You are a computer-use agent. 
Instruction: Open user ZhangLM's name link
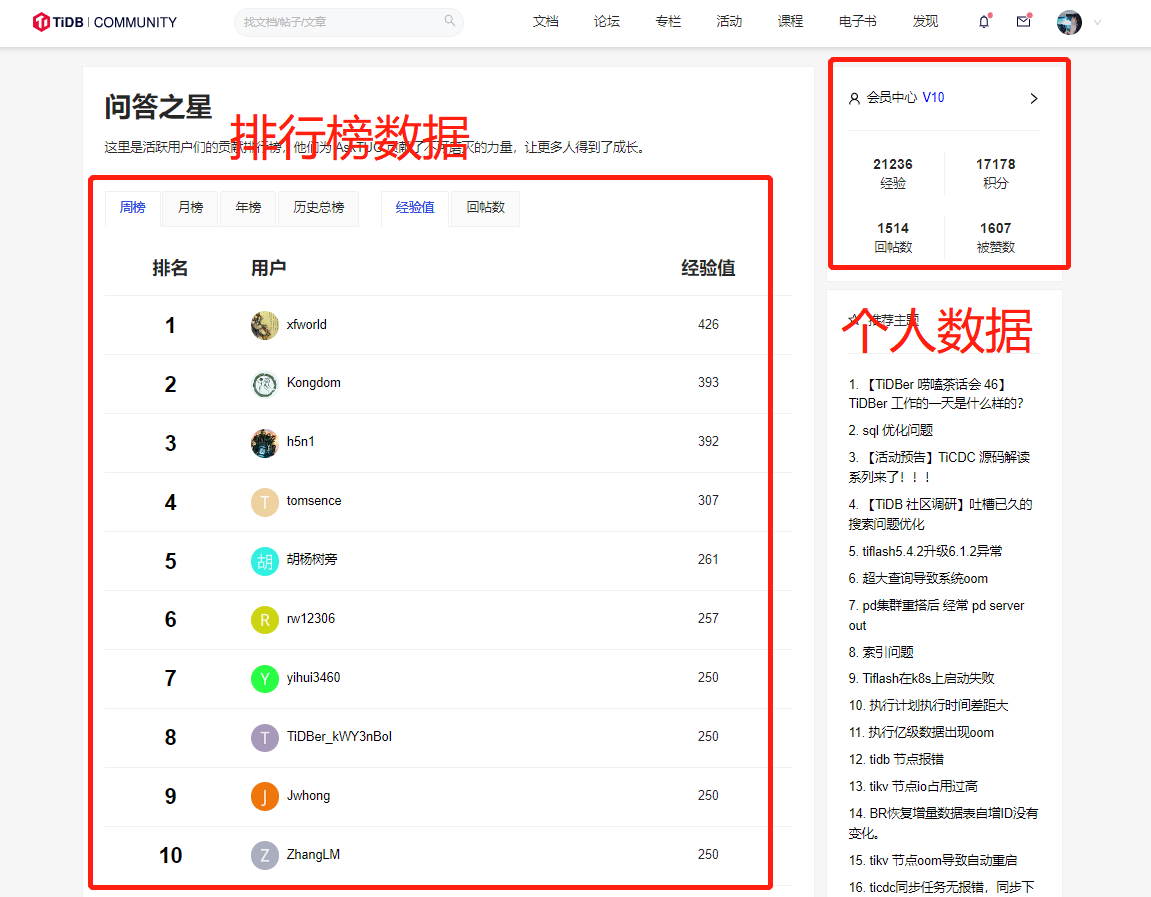(x=313, y=854)
